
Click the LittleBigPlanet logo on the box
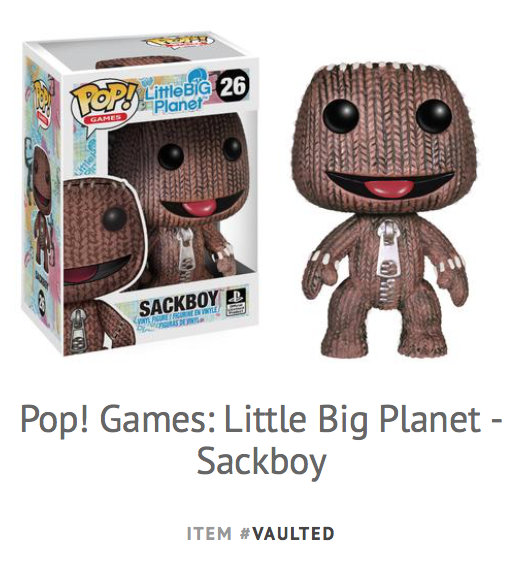(x=177, y=90)
